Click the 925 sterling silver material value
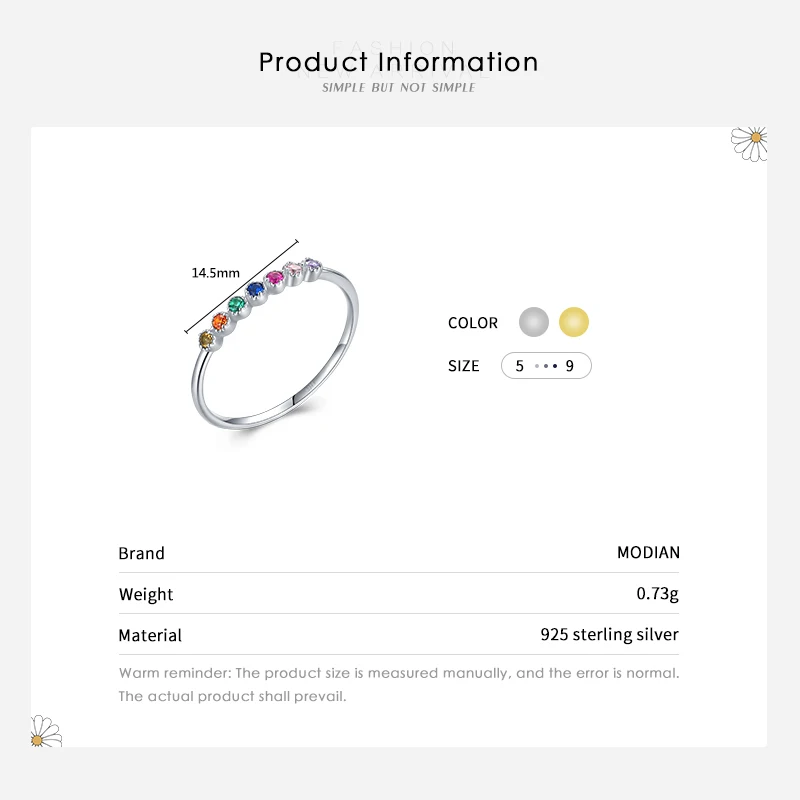The width and height of the screenshot is (800, 800). pos(609,635)
